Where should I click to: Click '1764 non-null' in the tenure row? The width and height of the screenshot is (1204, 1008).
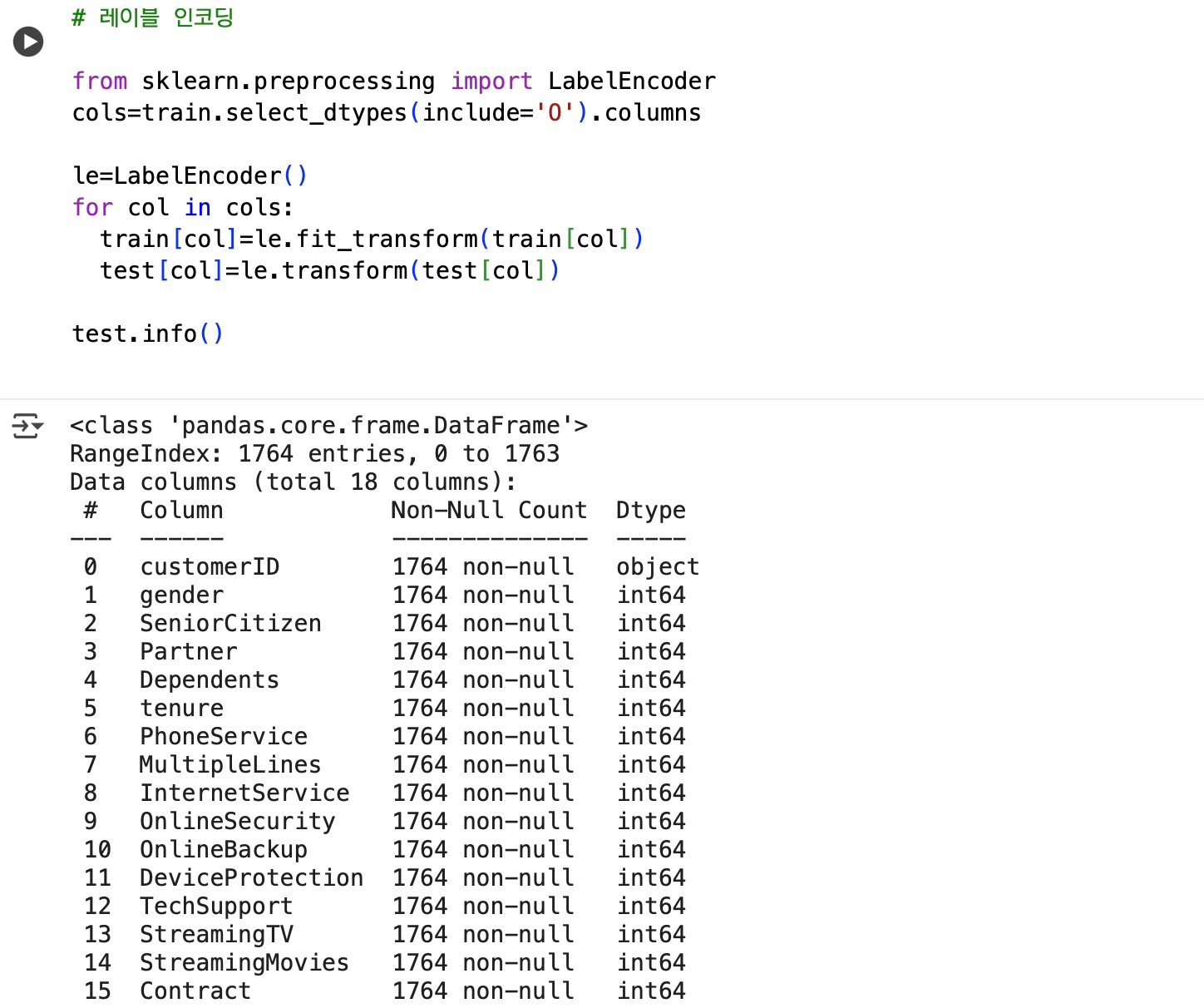point(483,709)
